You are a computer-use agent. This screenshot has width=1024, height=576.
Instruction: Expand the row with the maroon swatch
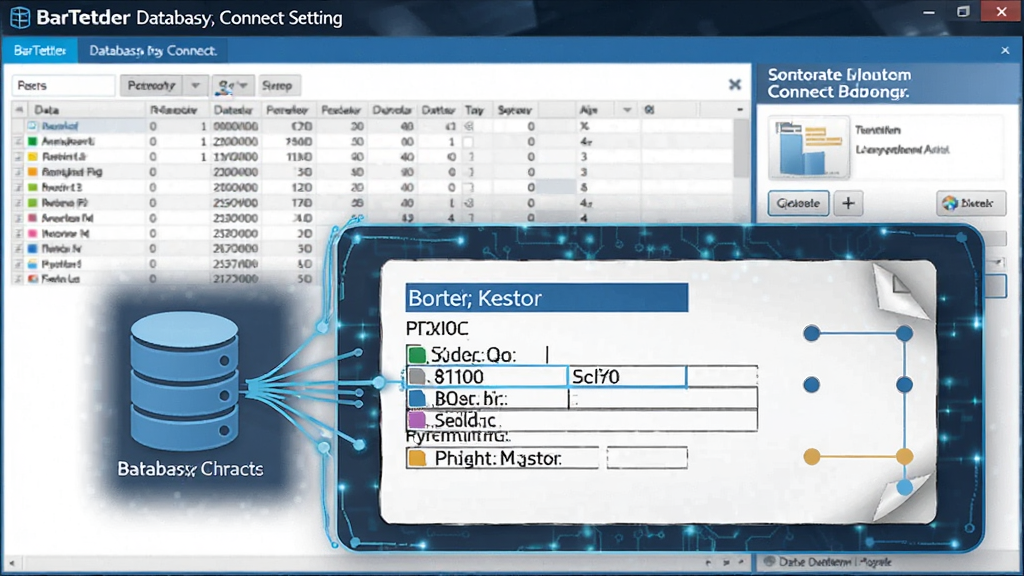[x=18, y=218]
